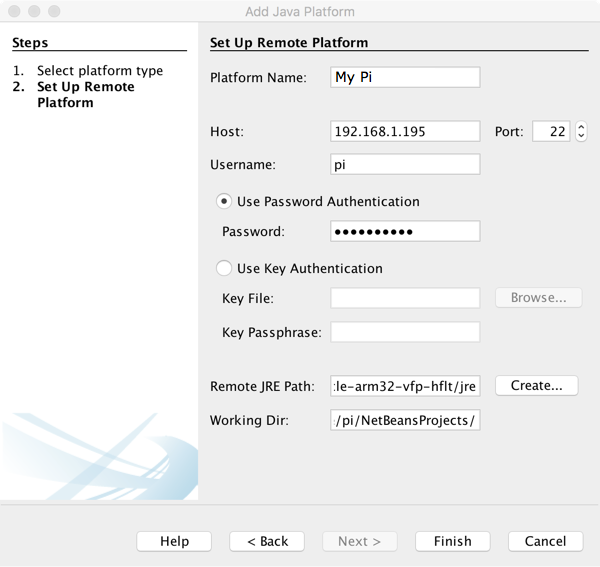The image size is (600, 567).
Task: Close the Add Java Platform window
Action: [x=13, y=11]
